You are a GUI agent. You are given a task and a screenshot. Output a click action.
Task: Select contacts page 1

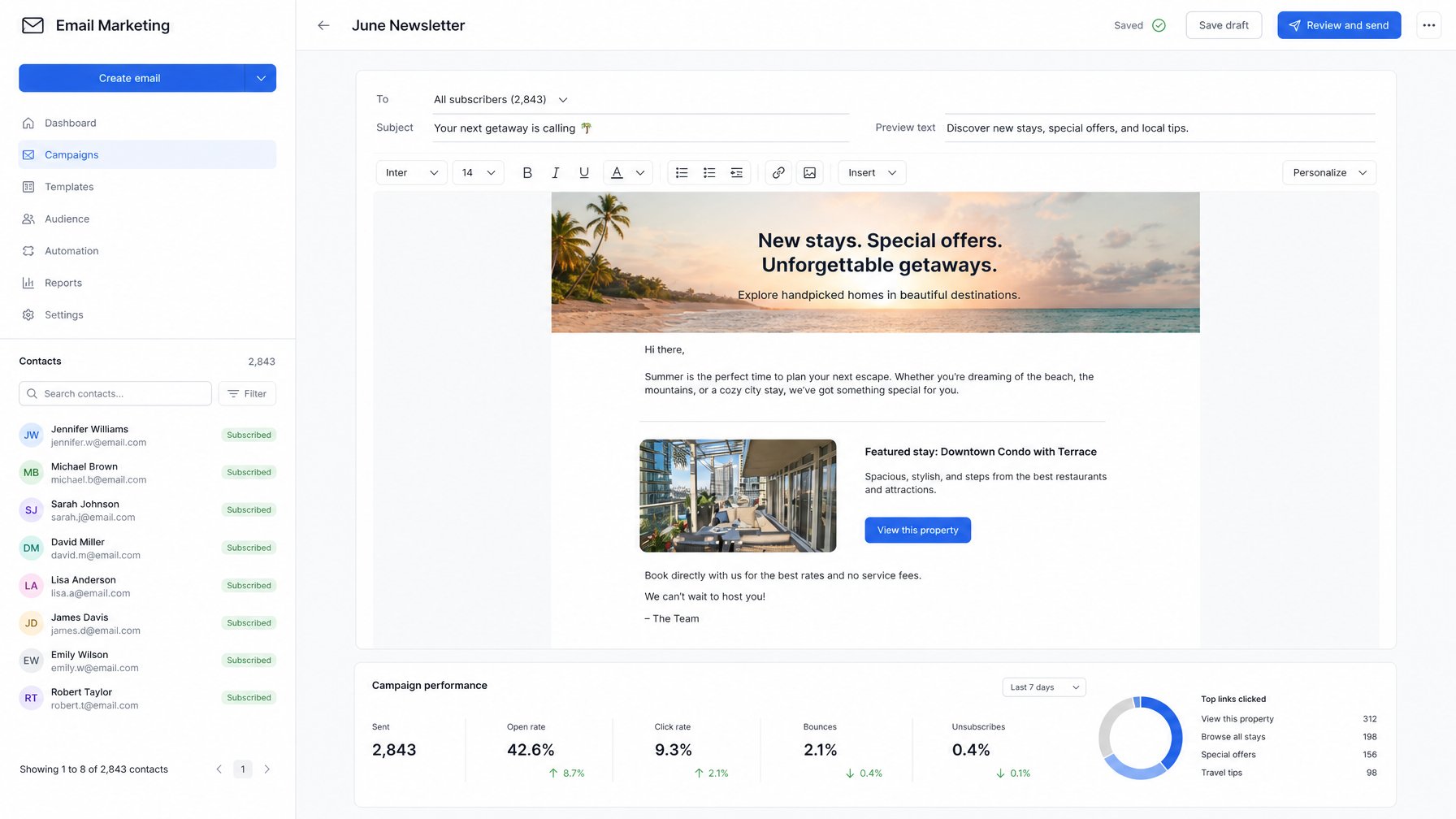coord(243,769)
